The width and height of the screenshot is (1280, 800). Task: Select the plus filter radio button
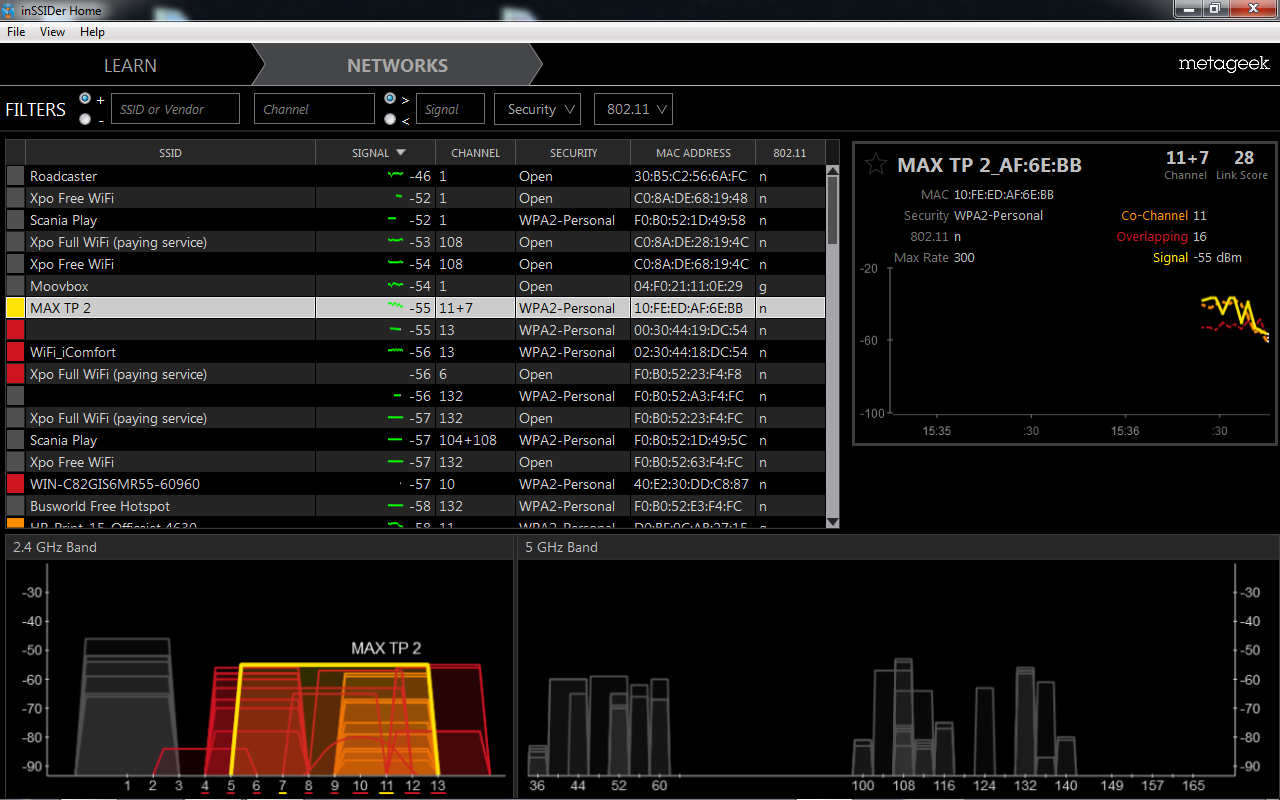85,98
